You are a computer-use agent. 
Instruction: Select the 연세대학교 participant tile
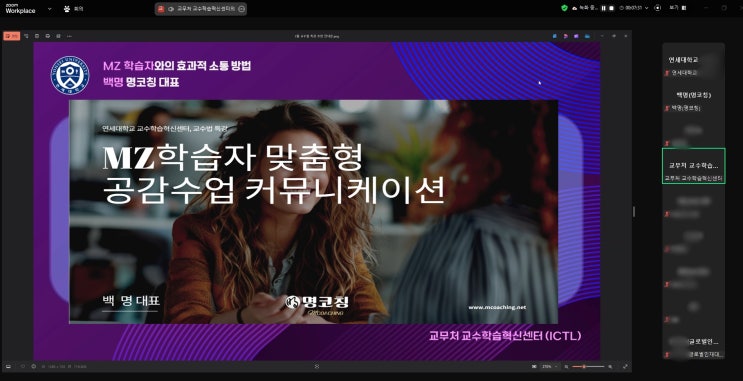click(693, 62)
